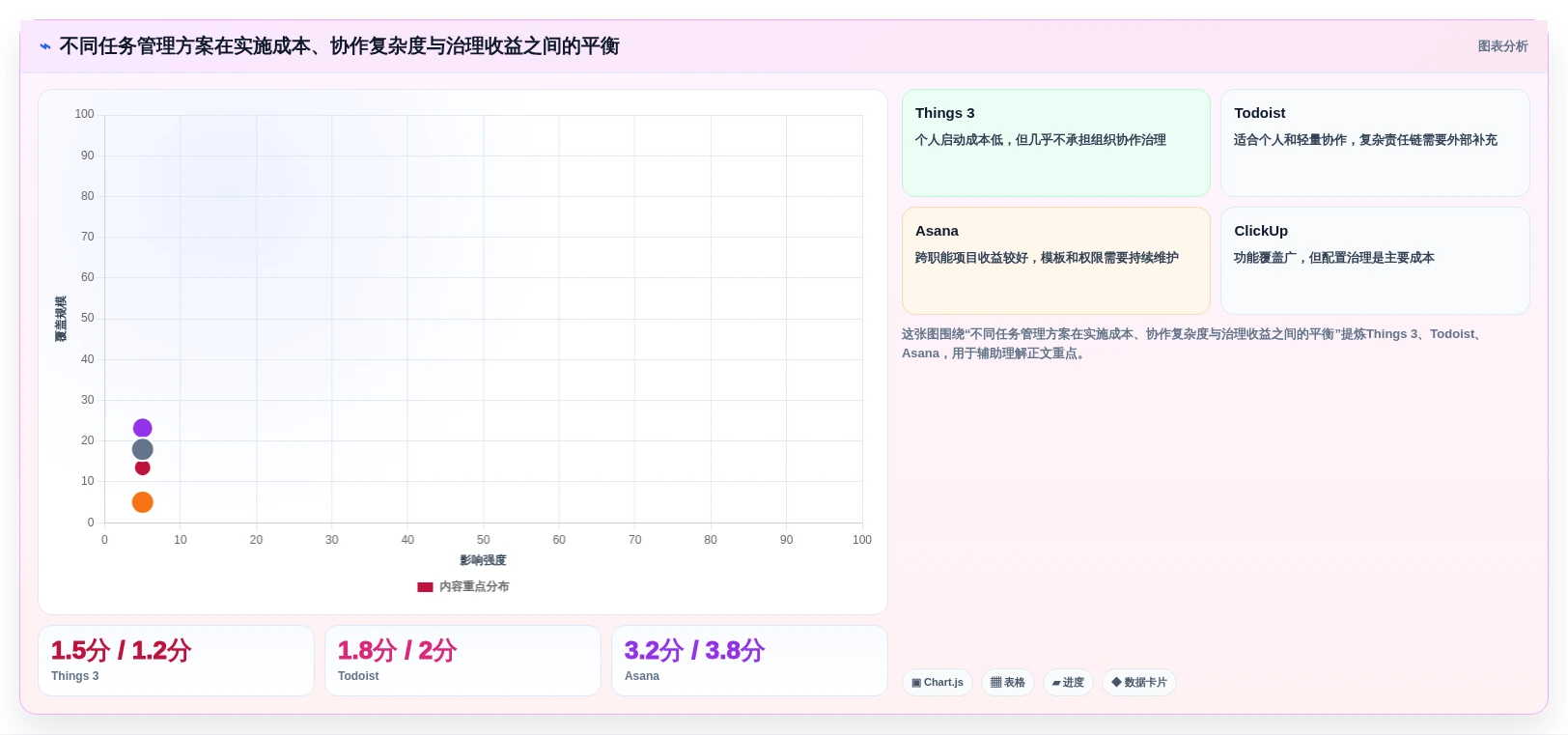Click the ClickUp description 功能覆盖广
1568x735 pixels.
[1333, 258]
